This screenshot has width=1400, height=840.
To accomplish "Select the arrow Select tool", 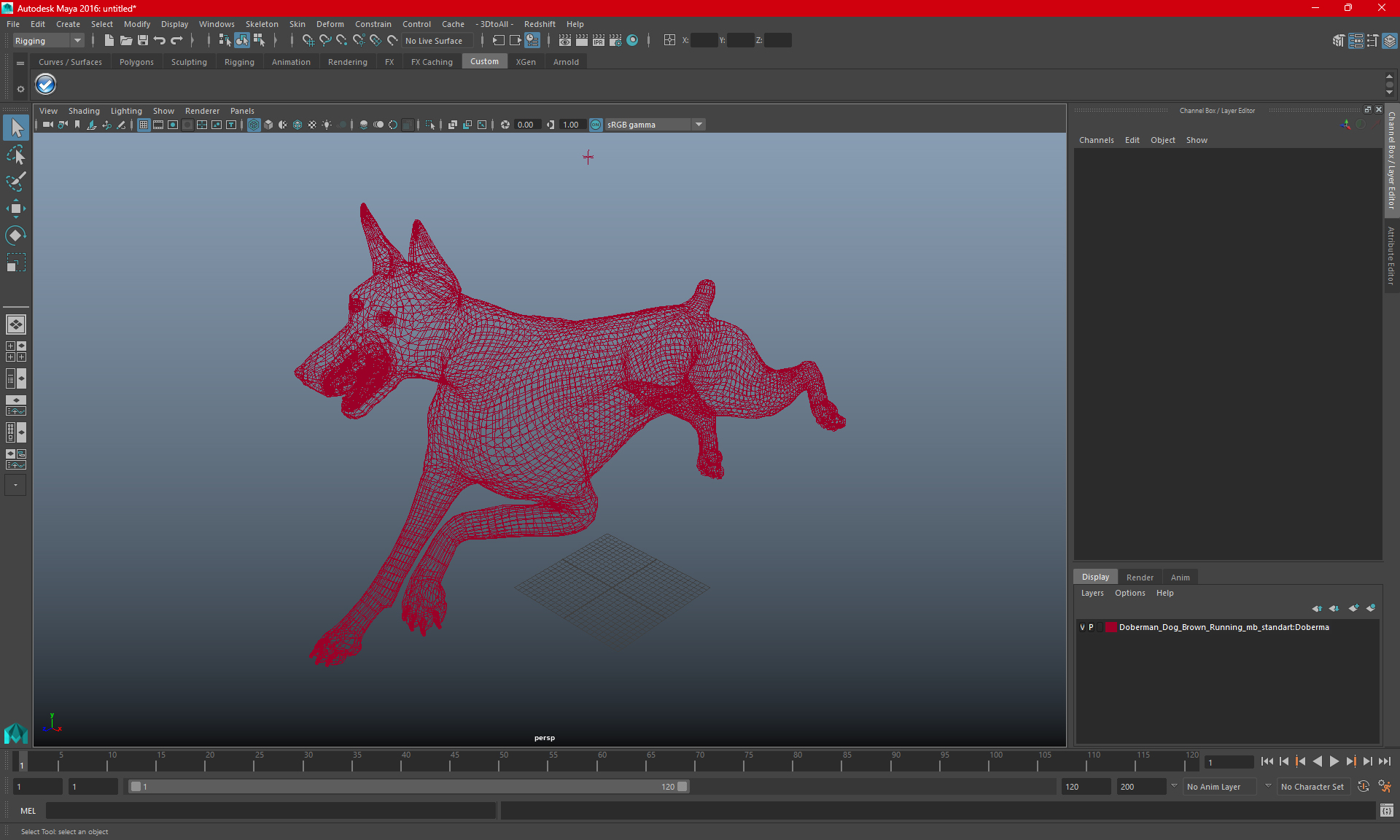I will click(16, 128).
